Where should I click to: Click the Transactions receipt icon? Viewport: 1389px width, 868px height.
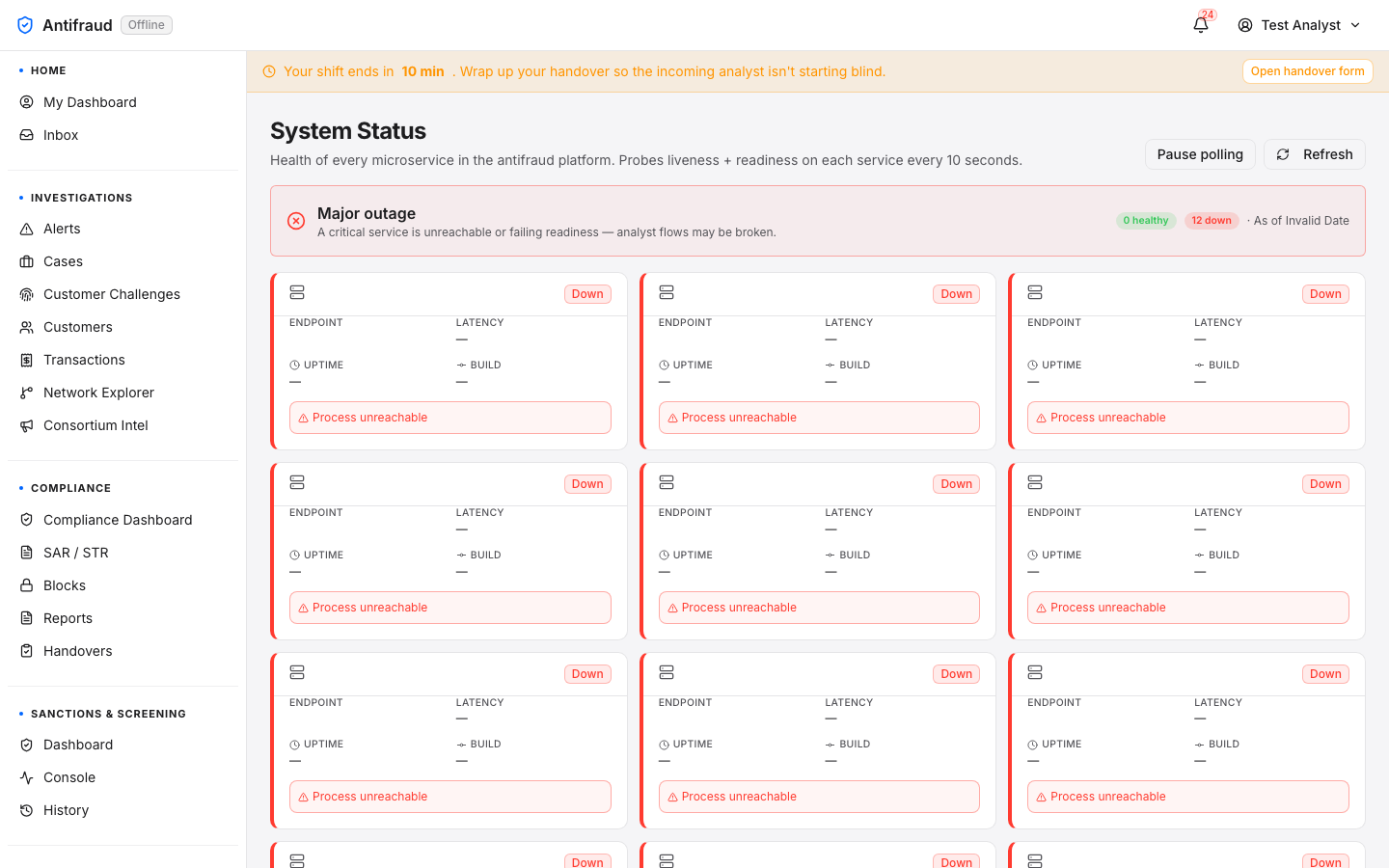pos(27,360)
